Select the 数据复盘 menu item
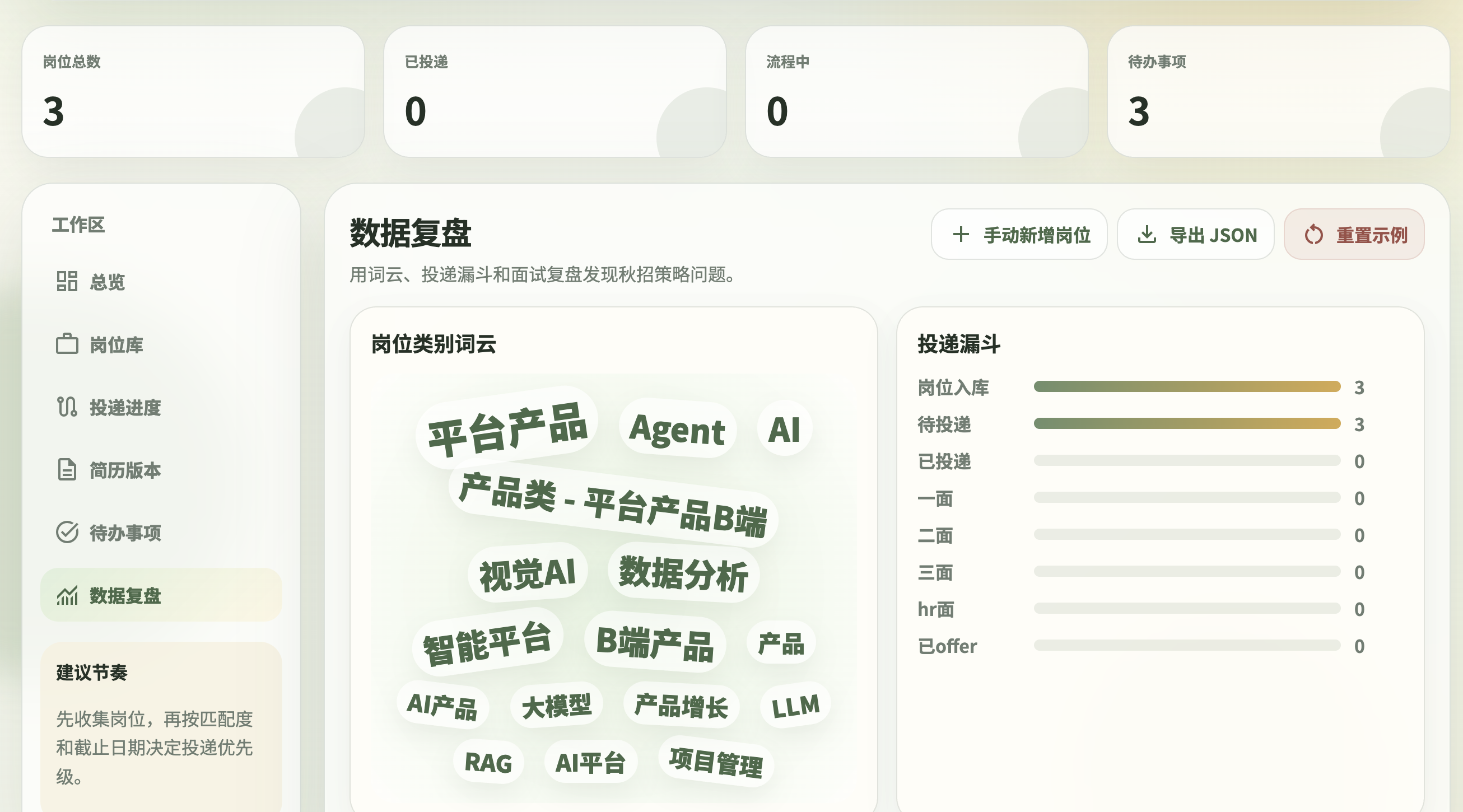 (x=161, y=595)
